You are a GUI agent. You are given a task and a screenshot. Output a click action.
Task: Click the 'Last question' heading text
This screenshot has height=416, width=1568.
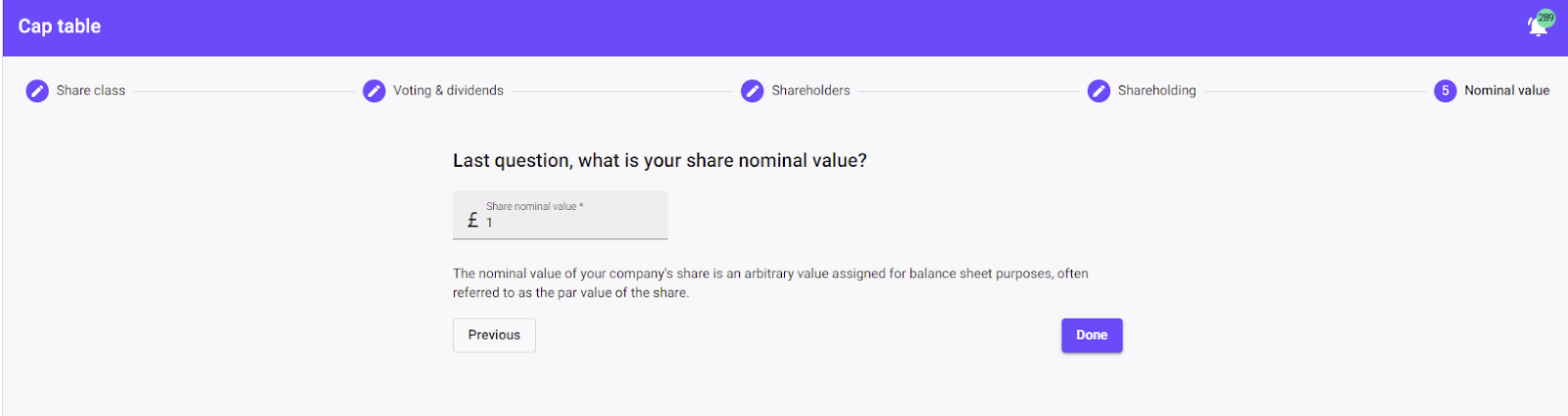tap(660, 161)
